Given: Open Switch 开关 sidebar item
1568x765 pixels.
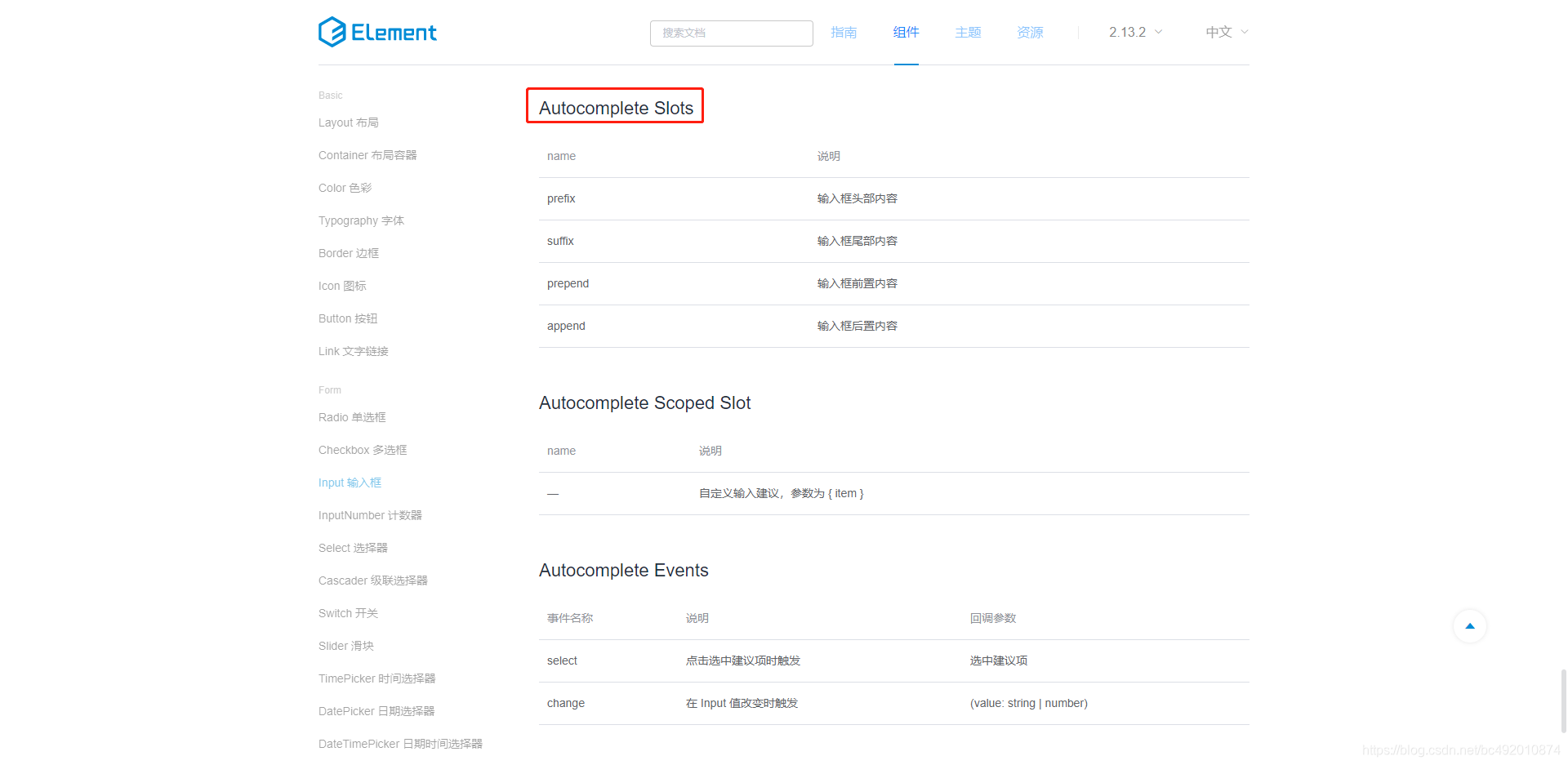Looking at the screenshot, I should click(x=348, y=613).
